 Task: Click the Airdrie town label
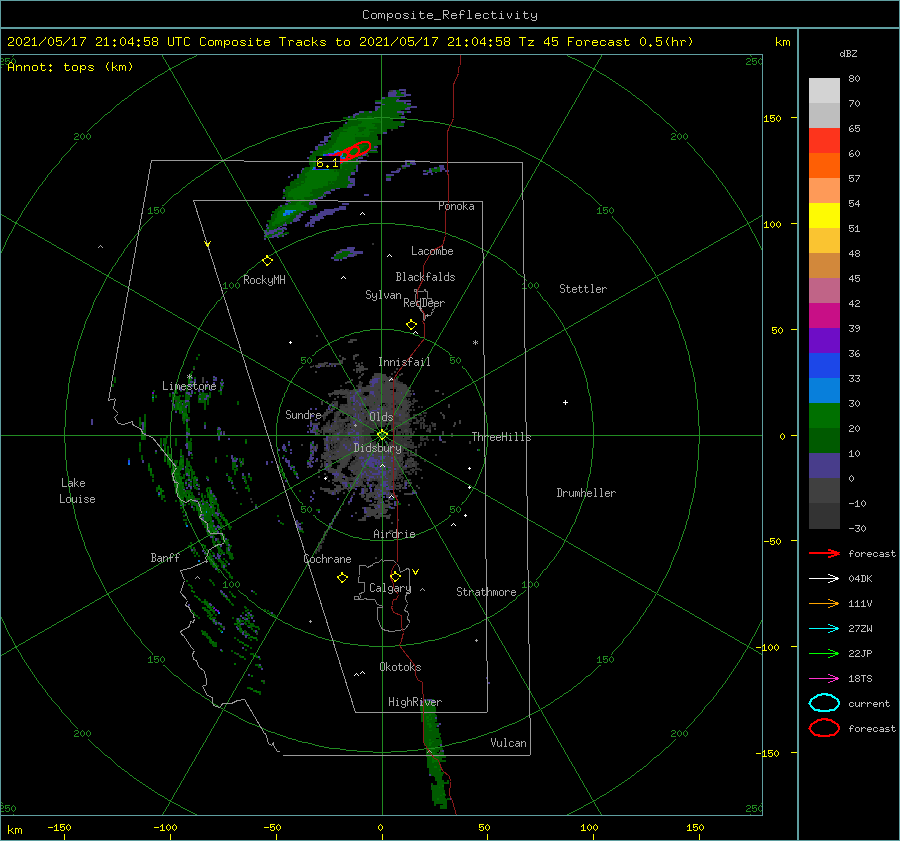394,534
